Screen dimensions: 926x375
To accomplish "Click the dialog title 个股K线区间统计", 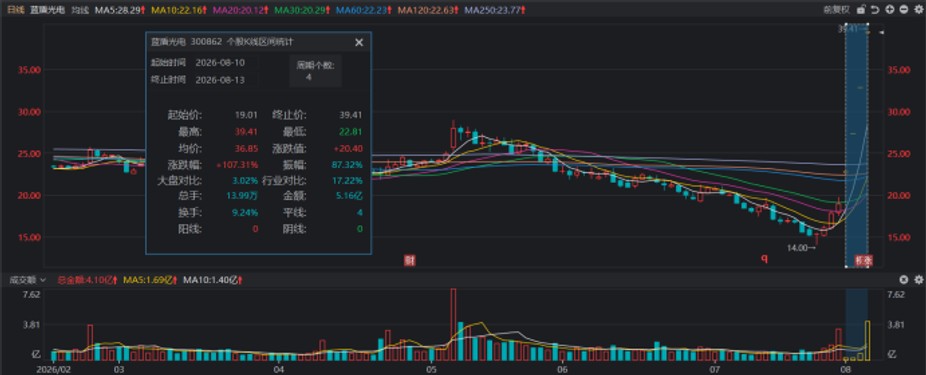I will pyautogui.click(x=260, y=42).
